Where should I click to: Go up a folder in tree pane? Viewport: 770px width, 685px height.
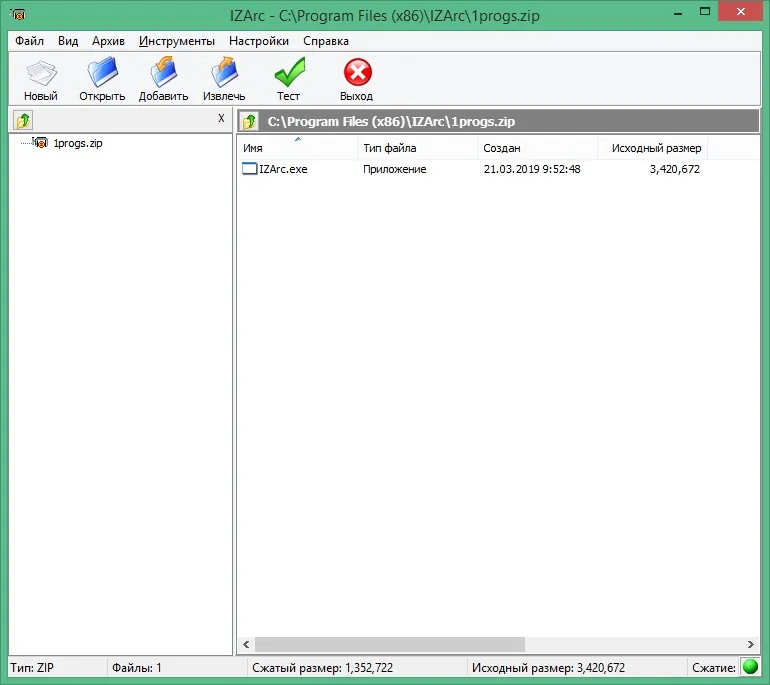coord(23,120)
